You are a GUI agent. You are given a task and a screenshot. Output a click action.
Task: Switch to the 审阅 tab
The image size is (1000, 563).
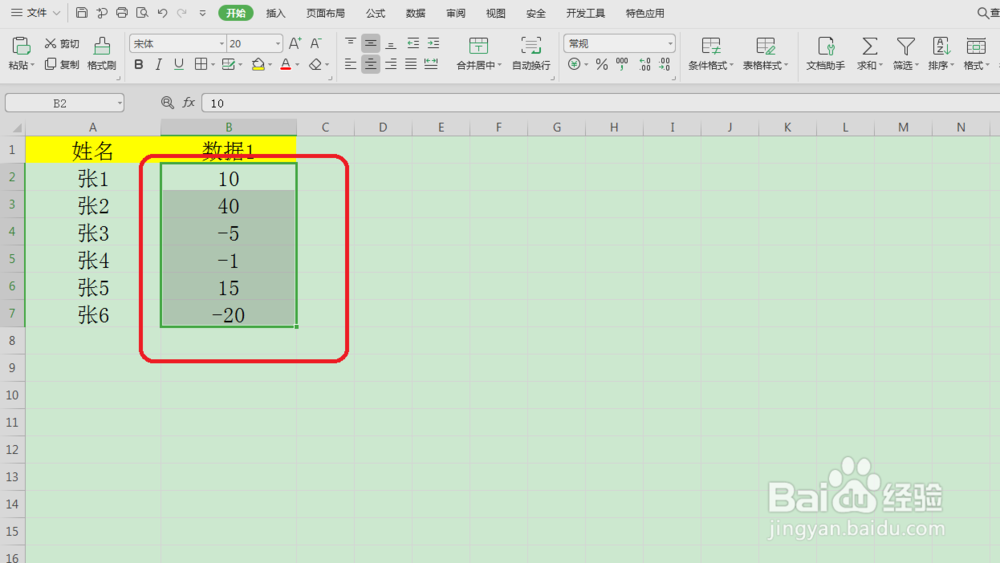tap(455, 13)
